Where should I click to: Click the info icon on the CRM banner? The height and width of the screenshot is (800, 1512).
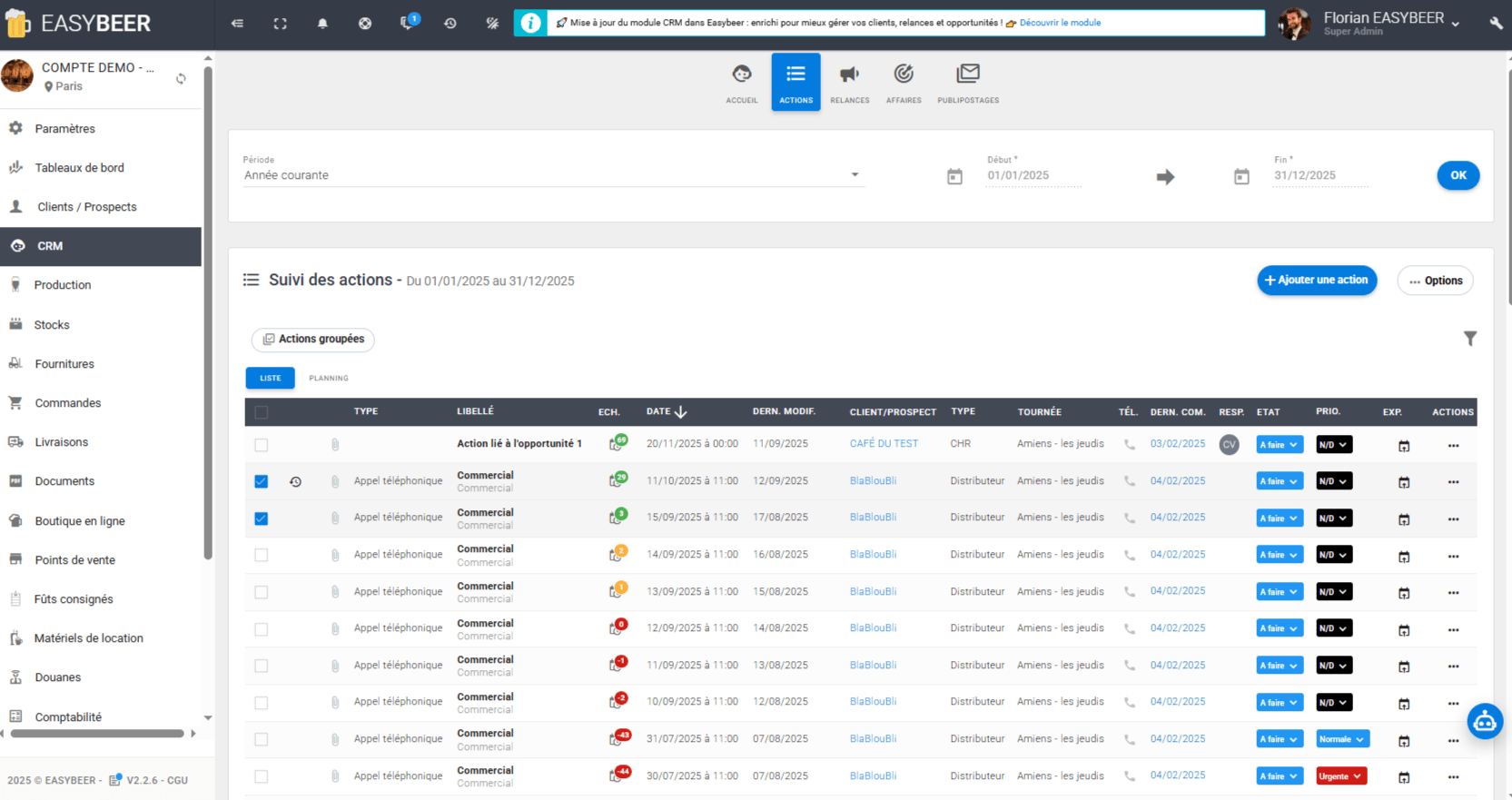pyautogui.click(x=530, y=23)
